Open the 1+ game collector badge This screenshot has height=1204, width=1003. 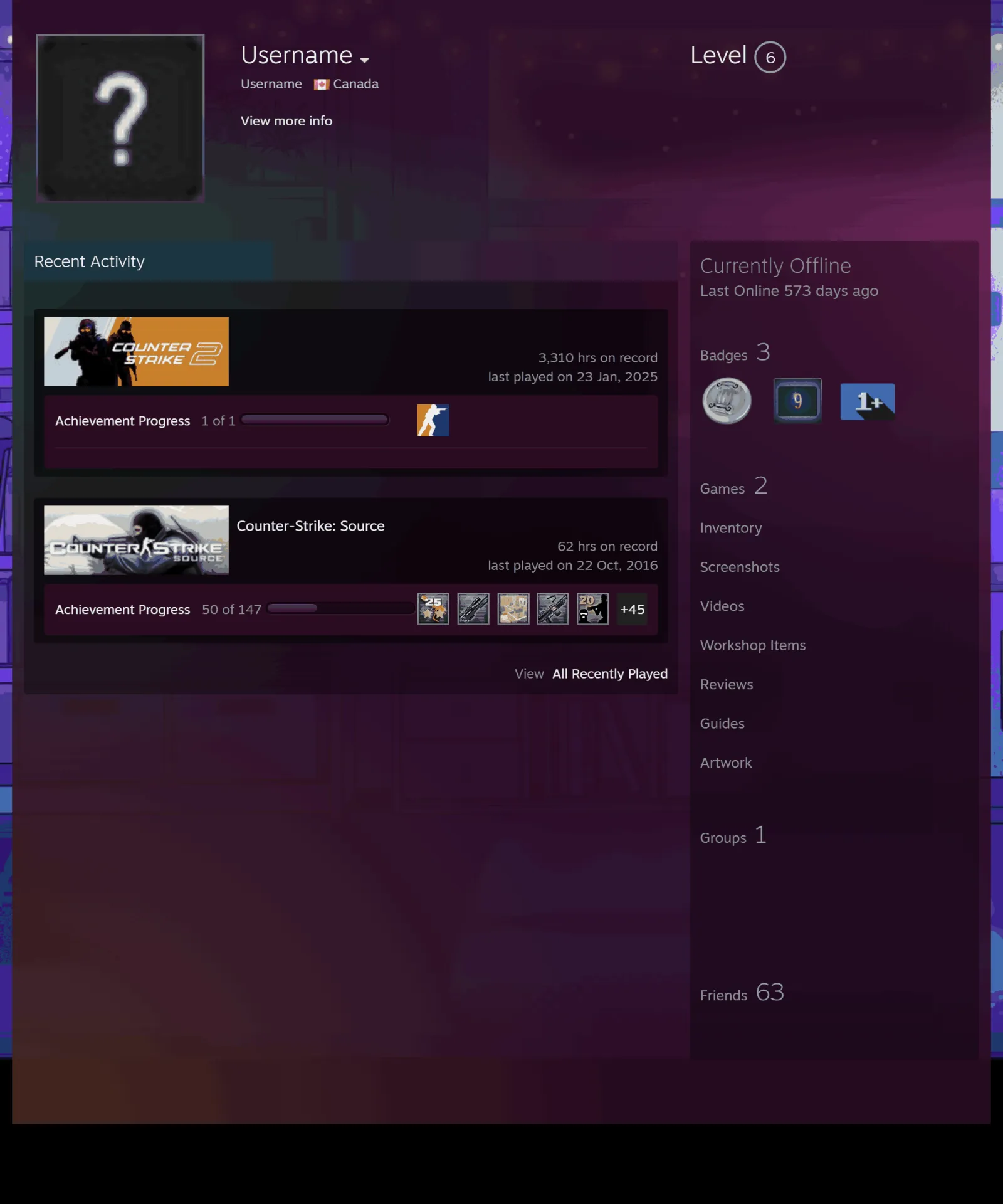click(x=868, y=401)
